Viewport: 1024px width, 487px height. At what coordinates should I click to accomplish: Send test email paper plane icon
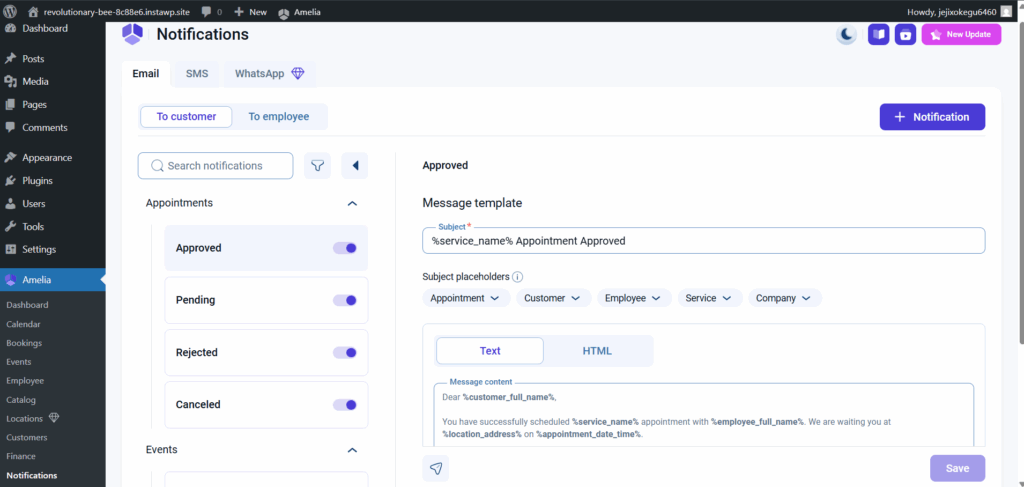tap(436, 468)
